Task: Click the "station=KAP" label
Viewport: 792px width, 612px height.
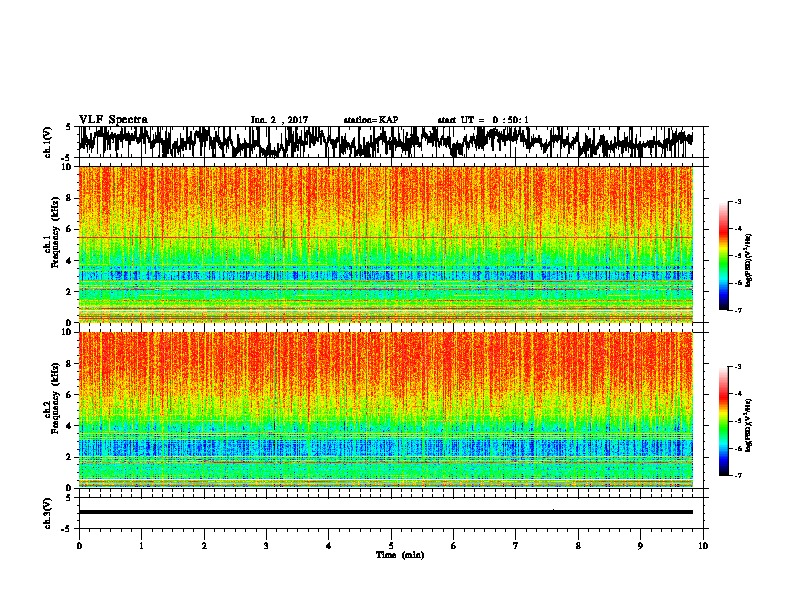Action: tap(371, 120)
